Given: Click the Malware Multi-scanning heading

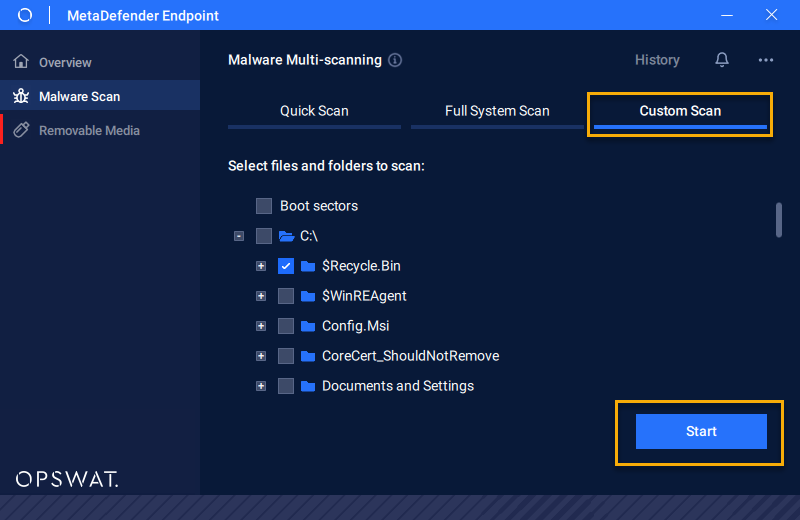Looking at the screenshot, I should pos(305,60).
